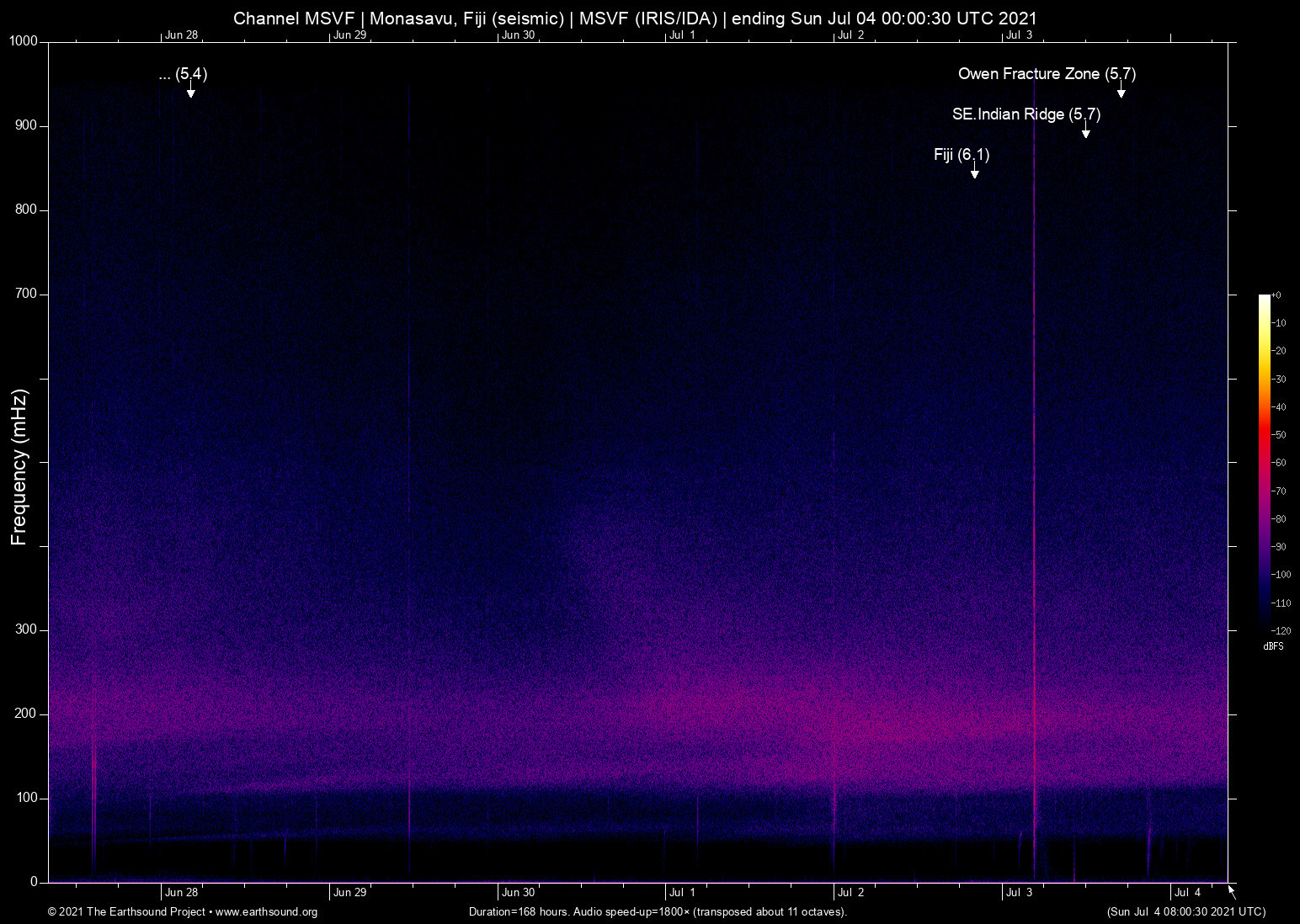
Task: Click the 300 frequency axis label
Action: [x=27, y=629]
